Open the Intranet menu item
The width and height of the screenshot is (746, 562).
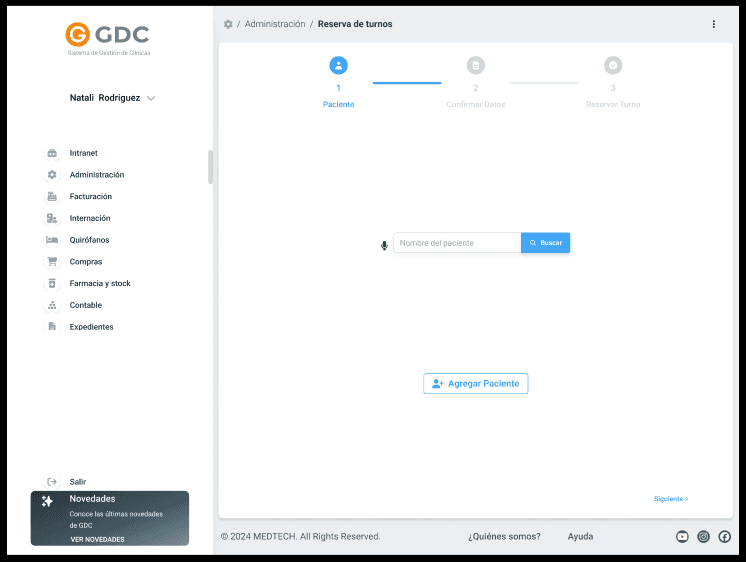pos(83,153)
